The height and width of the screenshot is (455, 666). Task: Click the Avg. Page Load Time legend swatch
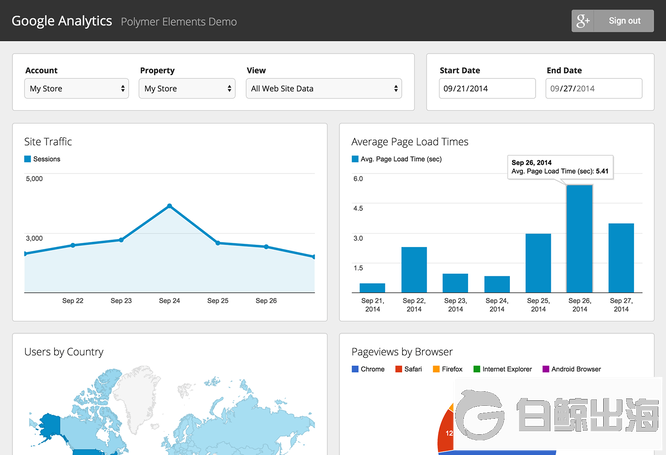(355, 160)
